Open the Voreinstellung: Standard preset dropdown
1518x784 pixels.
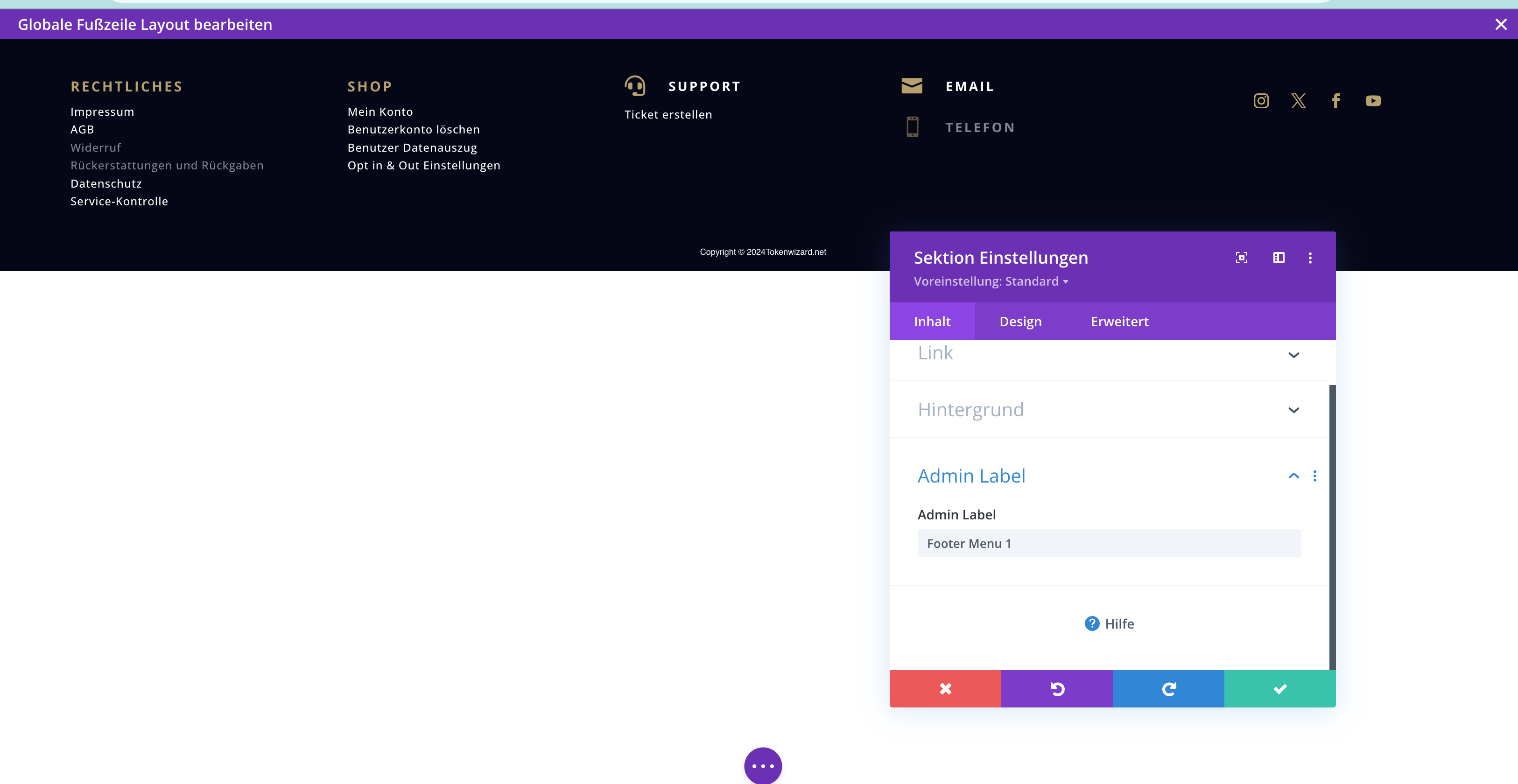[x=991, y=281]
